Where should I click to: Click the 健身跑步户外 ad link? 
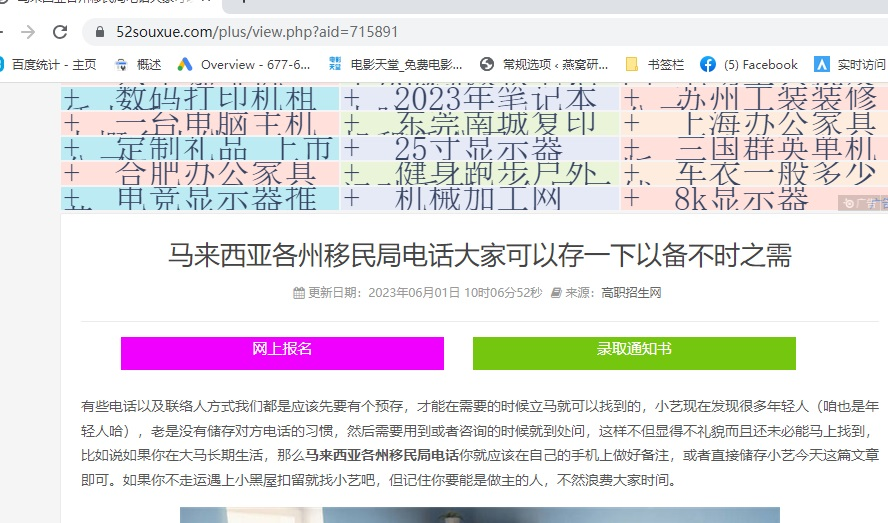click(495, 173)
